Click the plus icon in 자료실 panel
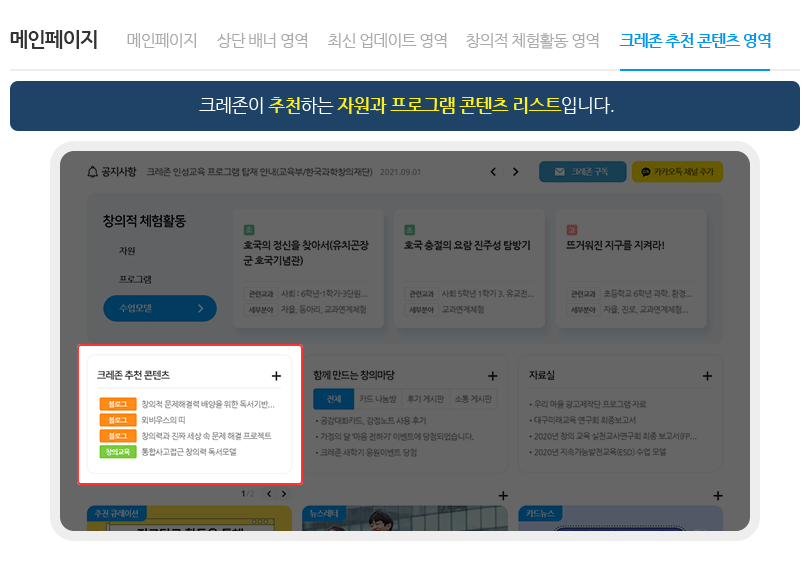The height and width of the screenshot is (571, 810). [707, 376]
